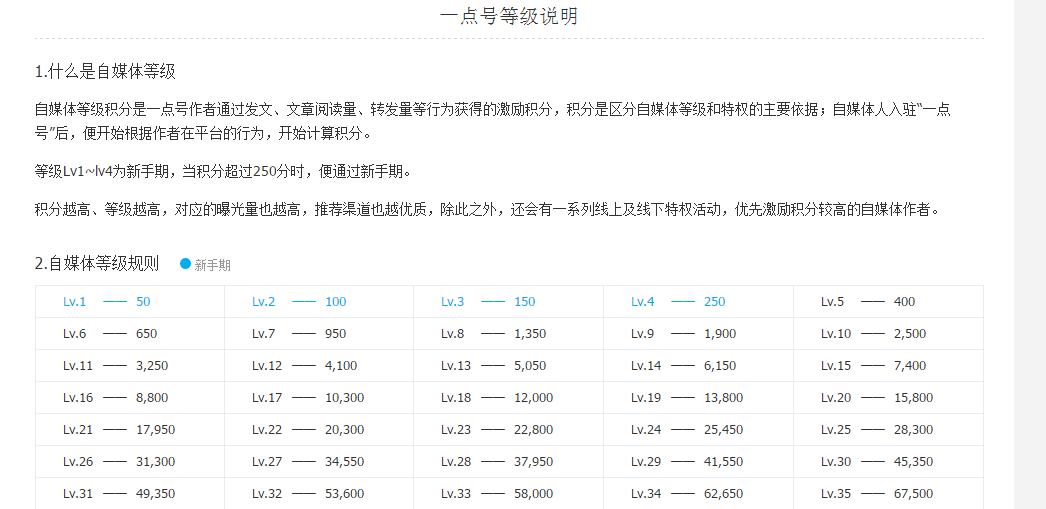Click the Lv.12 4,100 table cell
The width and height of the screenshot is (1046, 509).
click(319, 366)
